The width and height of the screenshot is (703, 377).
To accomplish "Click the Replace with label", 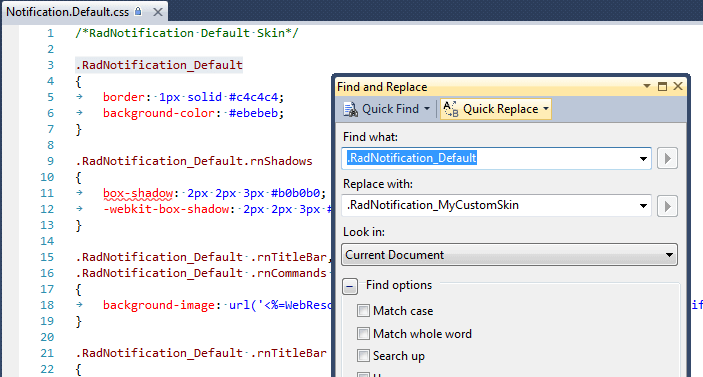I will [378, 184].
